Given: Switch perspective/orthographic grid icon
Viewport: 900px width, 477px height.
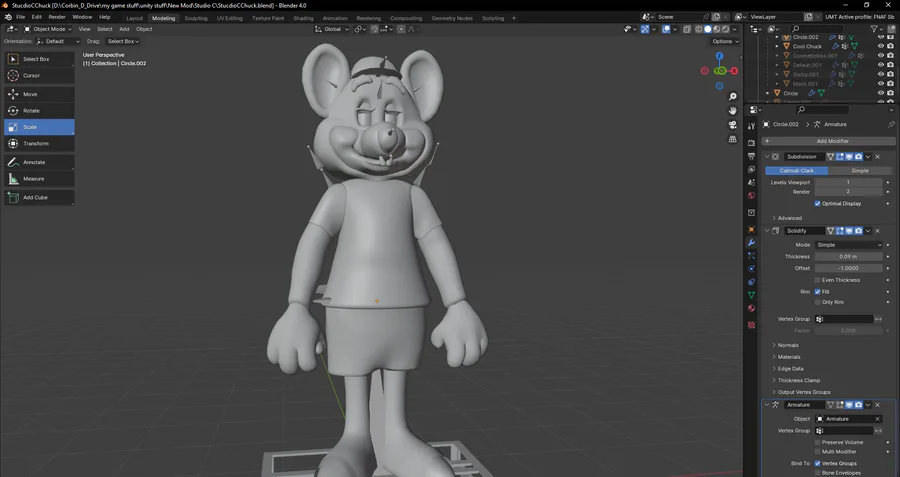Looking at the screenshot, I should coord(732,139).
